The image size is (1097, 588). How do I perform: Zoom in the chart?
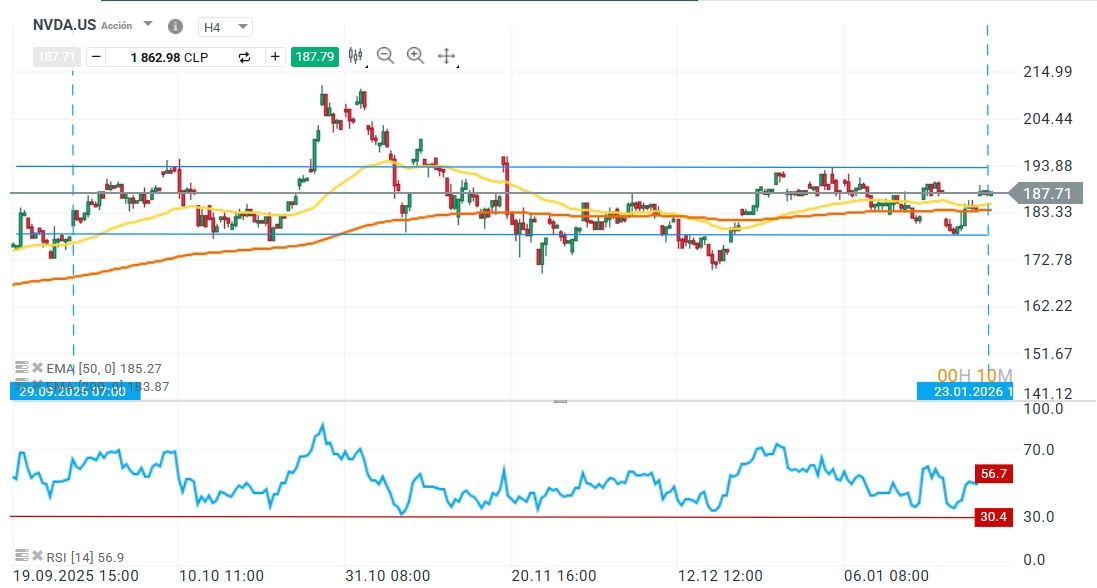[416, 56]
